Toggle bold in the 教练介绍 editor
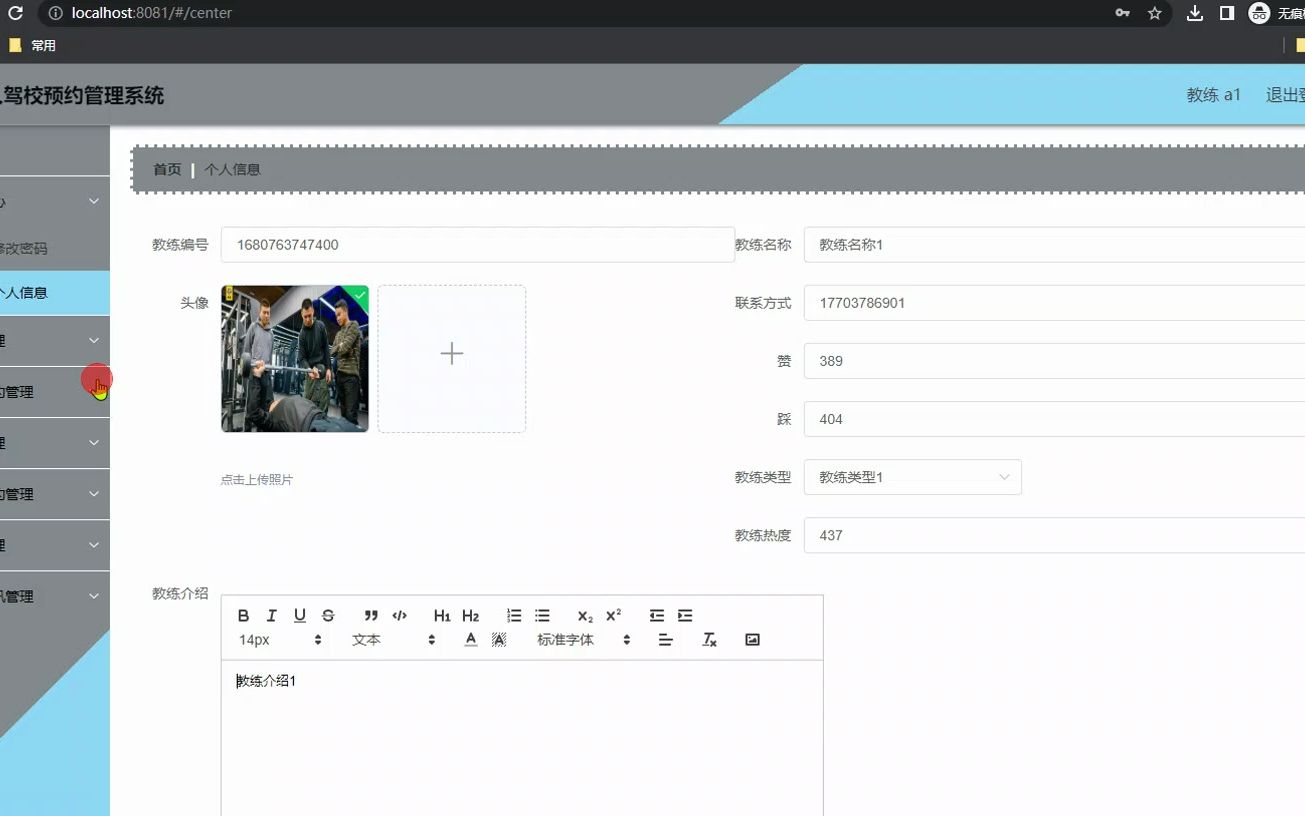 coord(243,615)
